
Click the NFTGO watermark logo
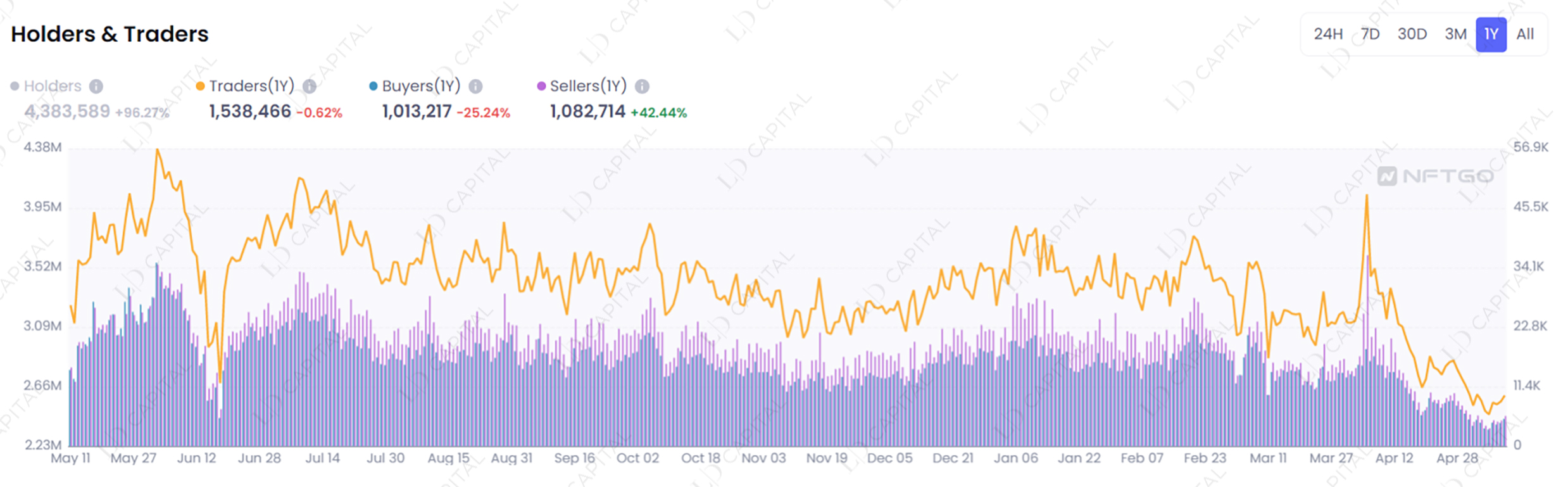pos(1435,176)
